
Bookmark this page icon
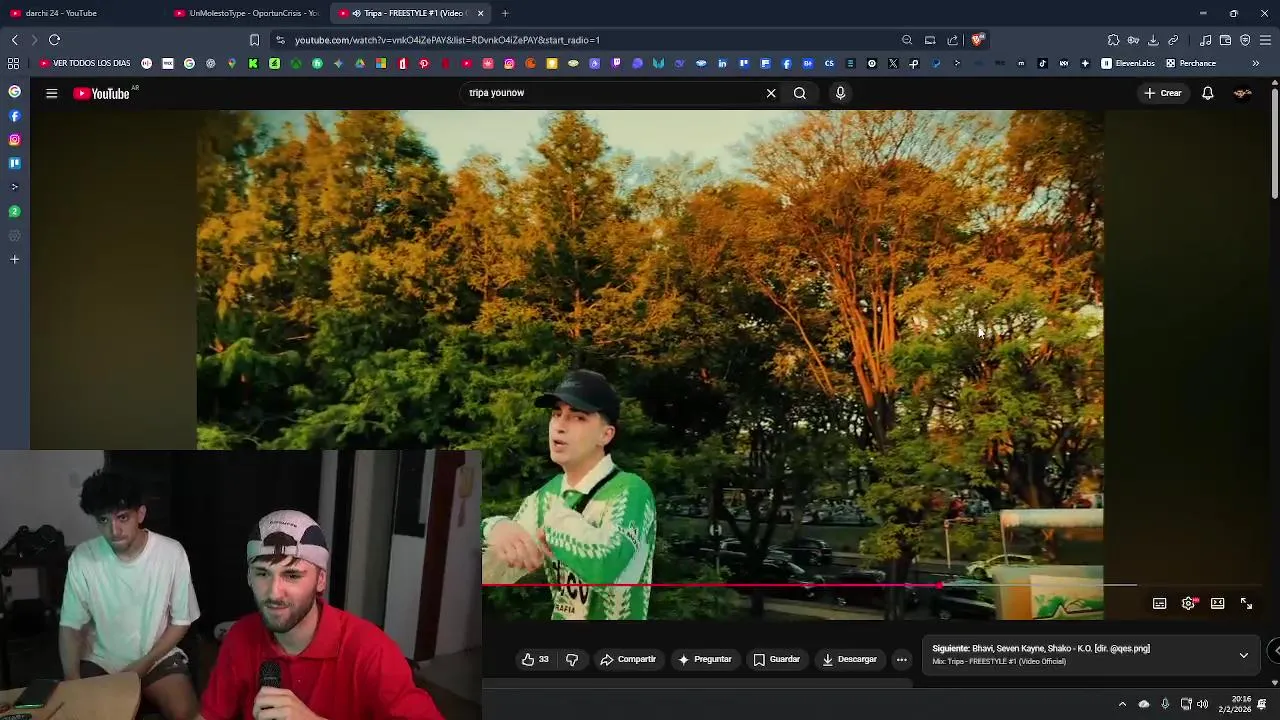point(254,40)
